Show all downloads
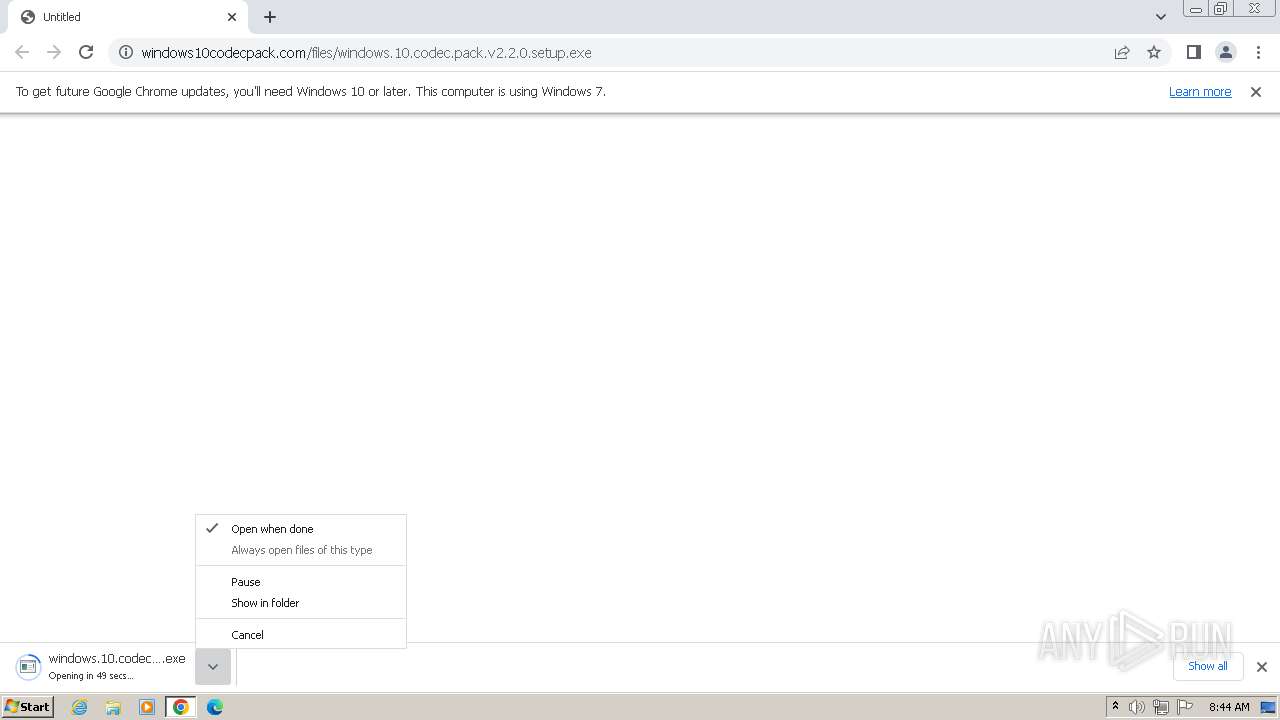 pos(1207,666)
